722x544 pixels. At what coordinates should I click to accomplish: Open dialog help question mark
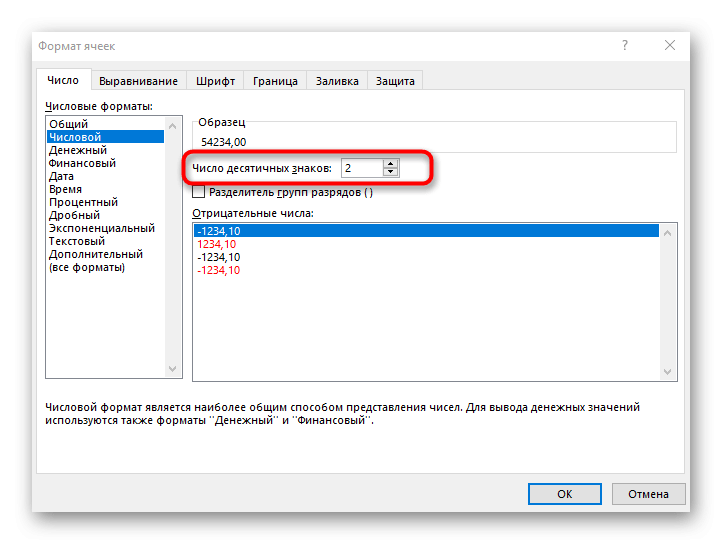(x=625, y=45)
